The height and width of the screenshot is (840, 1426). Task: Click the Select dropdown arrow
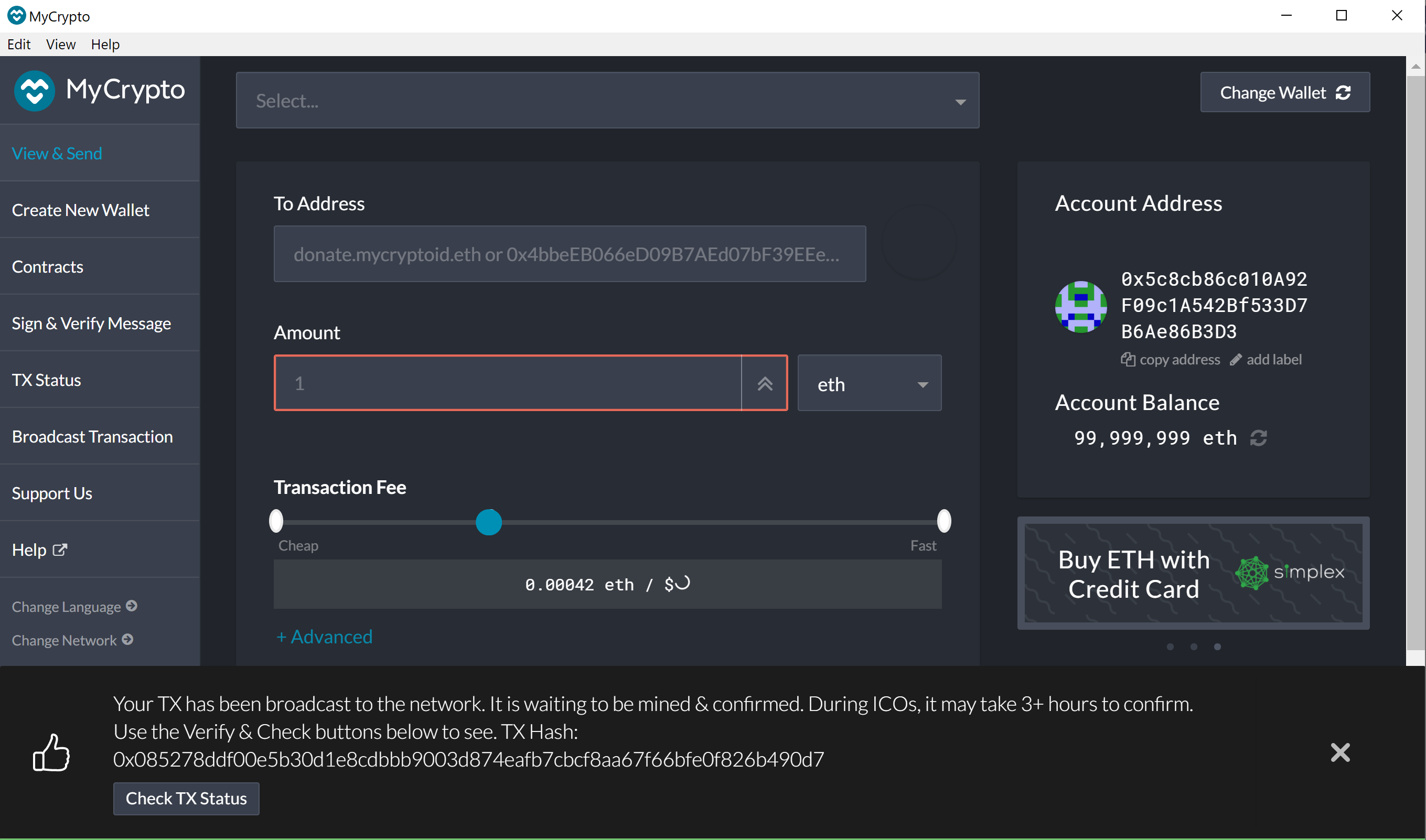[960, 102]
